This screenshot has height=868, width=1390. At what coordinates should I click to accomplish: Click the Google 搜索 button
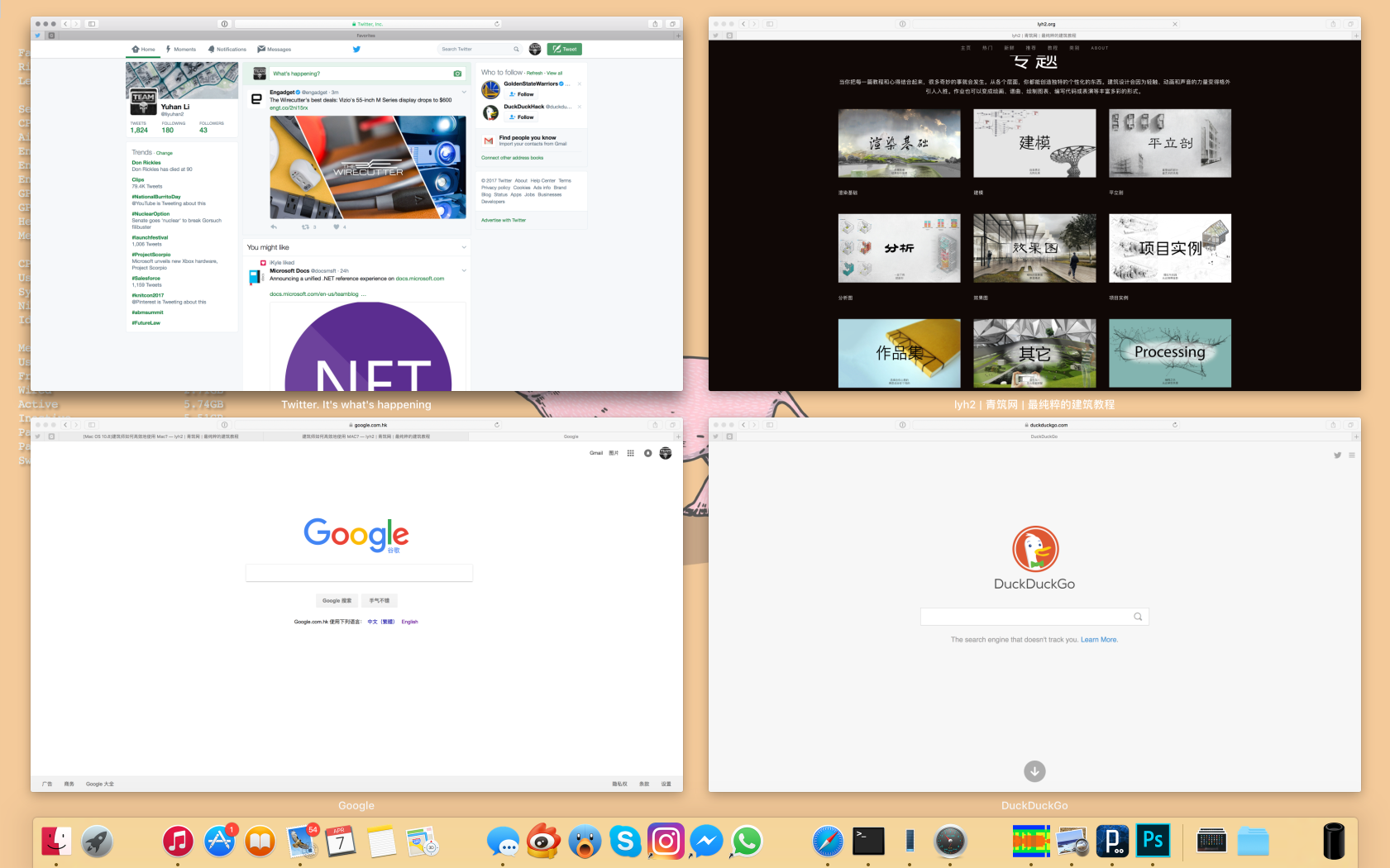tap(337, 601)
